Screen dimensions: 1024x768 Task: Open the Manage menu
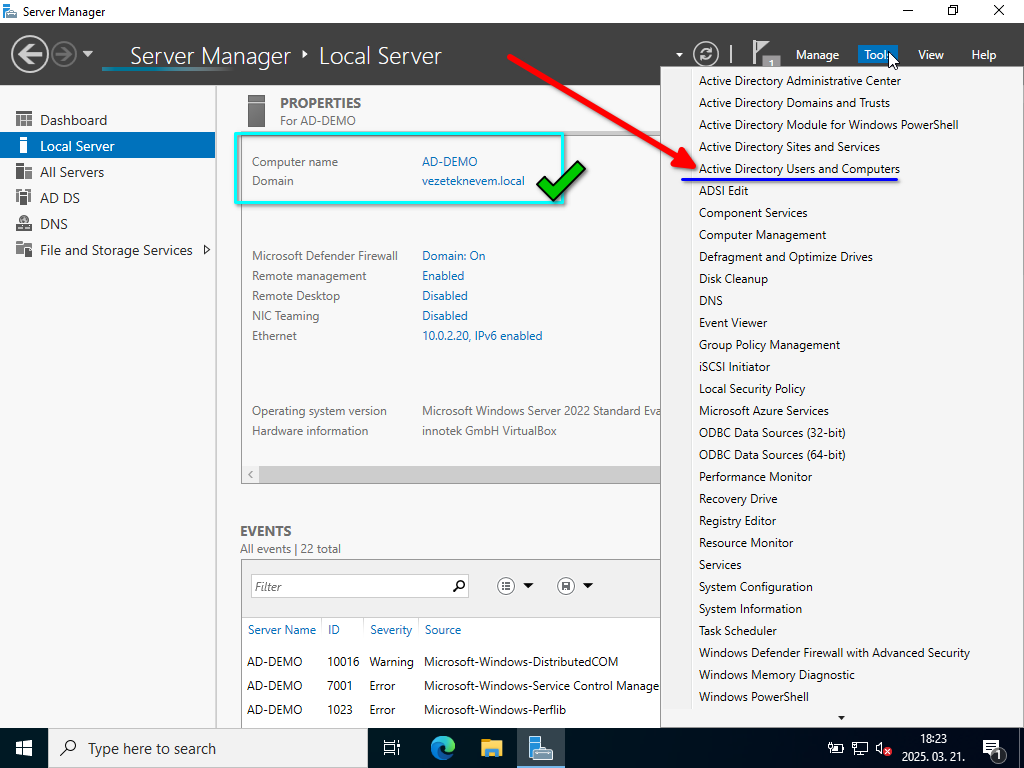point(817,55)
